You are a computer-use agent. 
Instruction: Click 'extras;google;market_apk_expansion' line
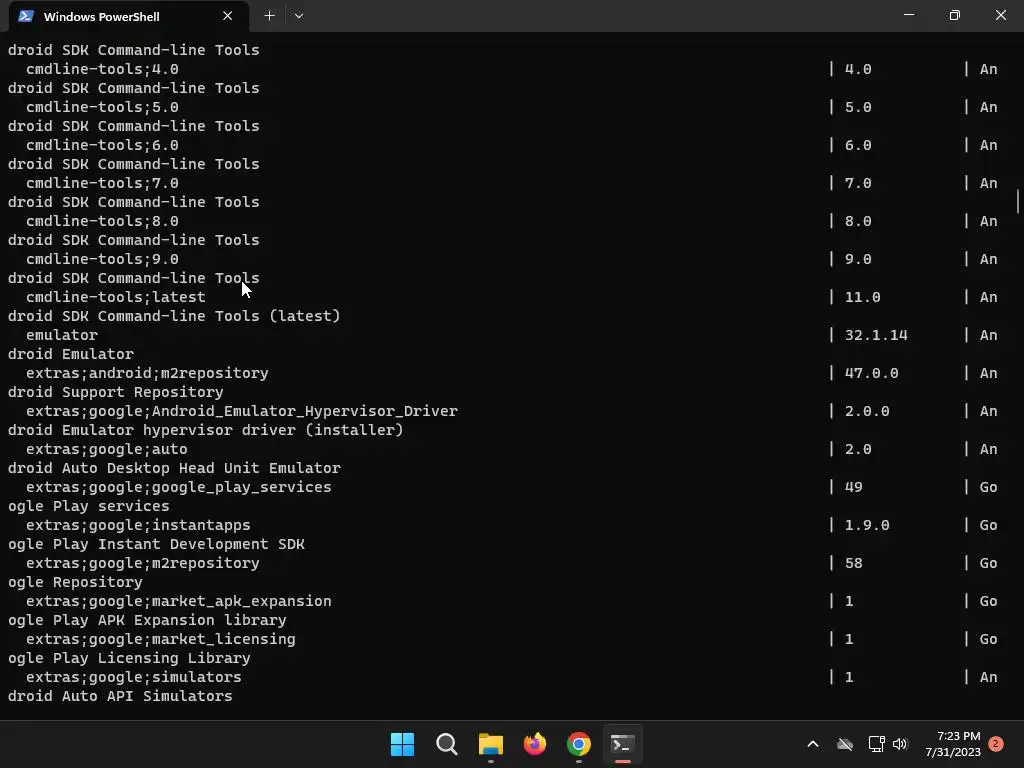point(178,601)
